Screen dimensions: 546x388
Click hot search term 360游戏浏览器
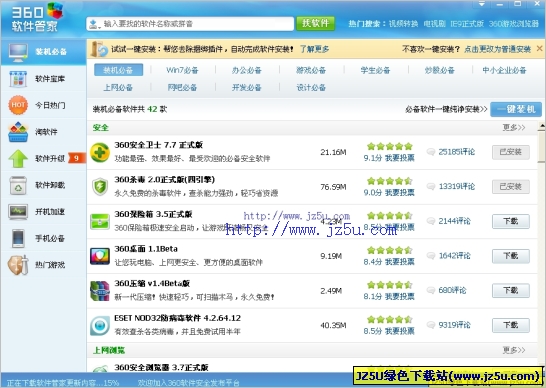pos(514,24)
